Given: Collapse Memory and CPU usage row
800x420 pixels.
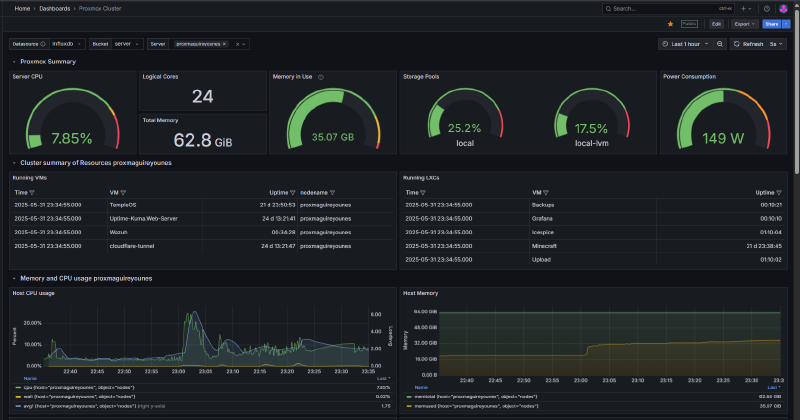Looking at the screenshot, I should pyautogui.click(x=14, y=279).
